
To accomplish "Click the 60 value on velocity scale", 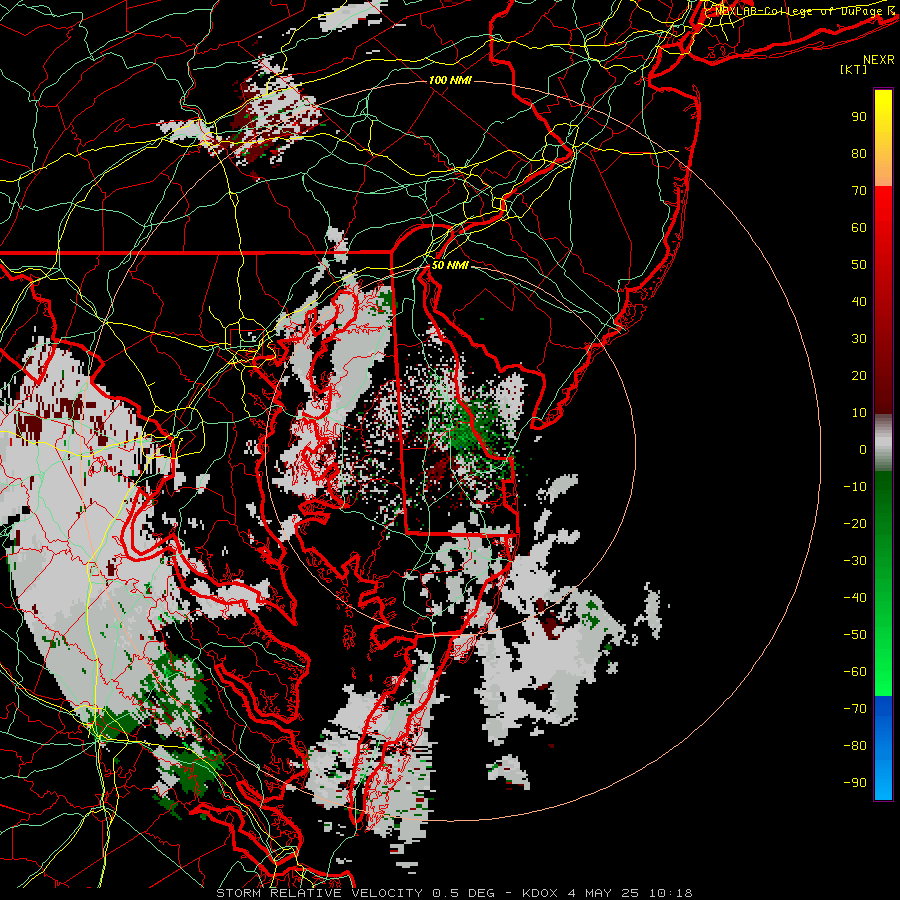I will 859,227.
